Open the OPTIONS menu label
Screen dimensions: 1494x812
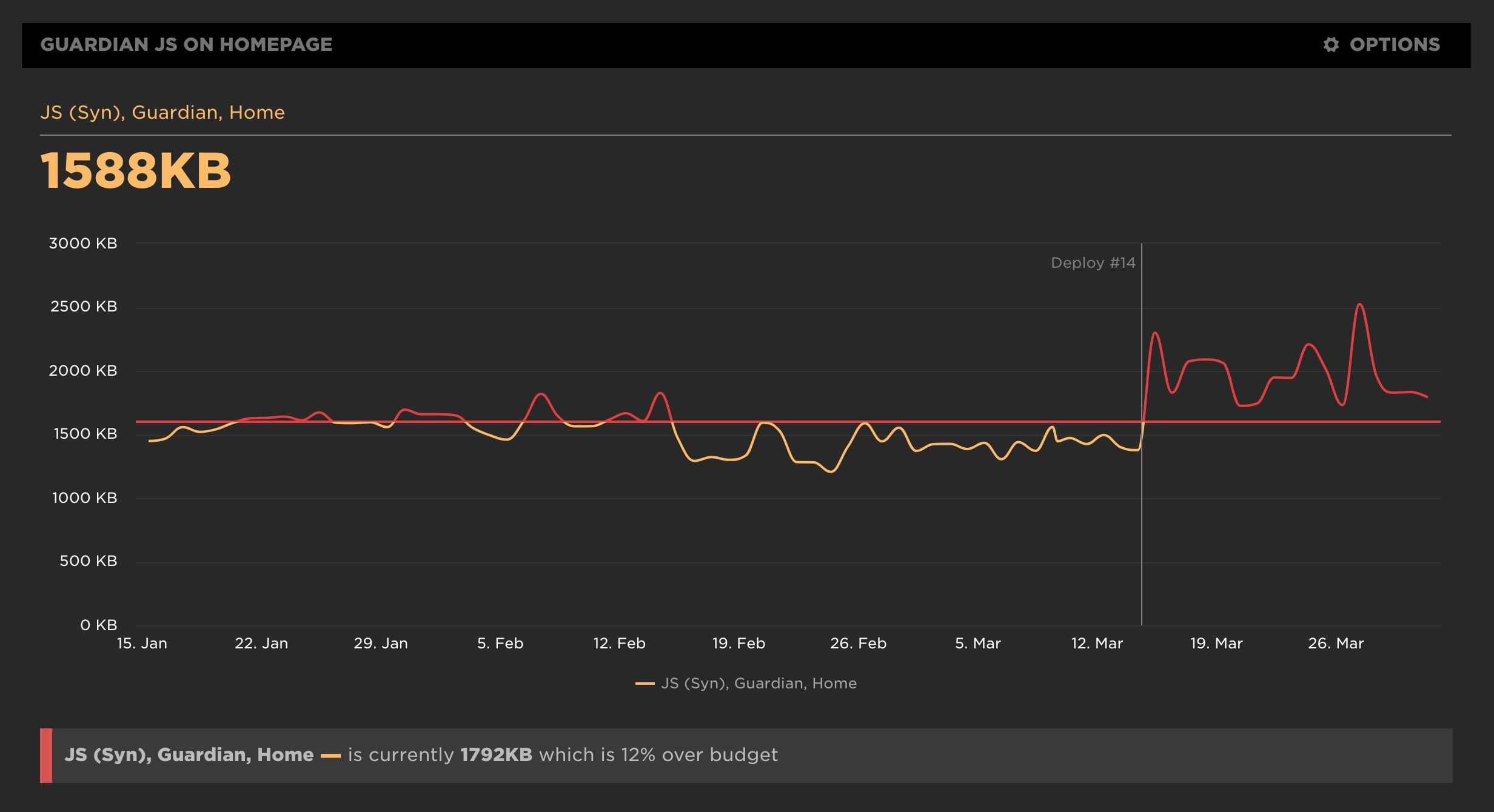(1394, 45)
